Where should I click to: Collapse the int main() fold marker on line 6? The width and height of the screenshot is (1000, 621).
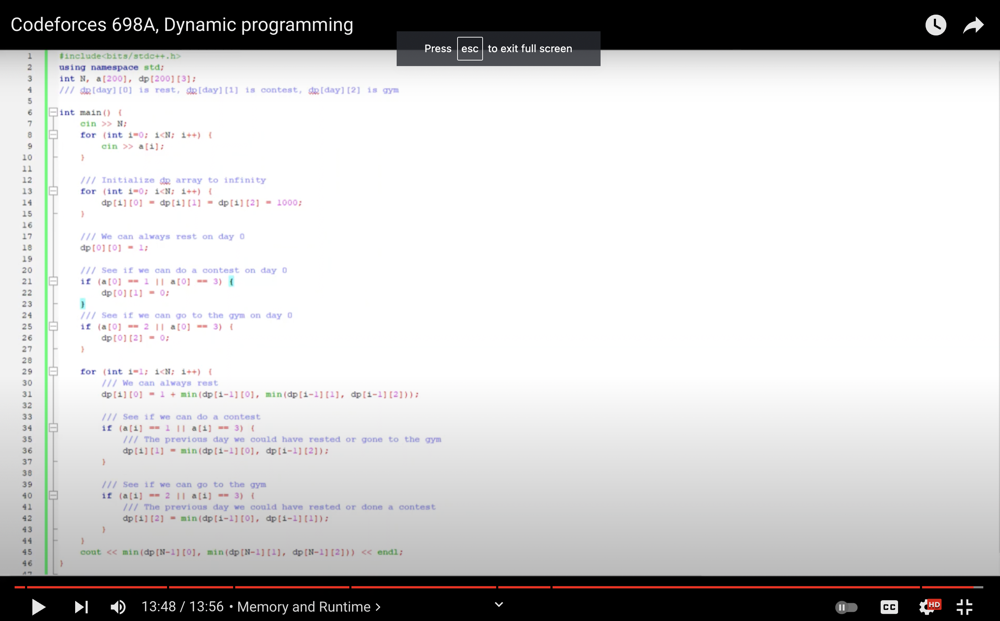pos(54,112)
